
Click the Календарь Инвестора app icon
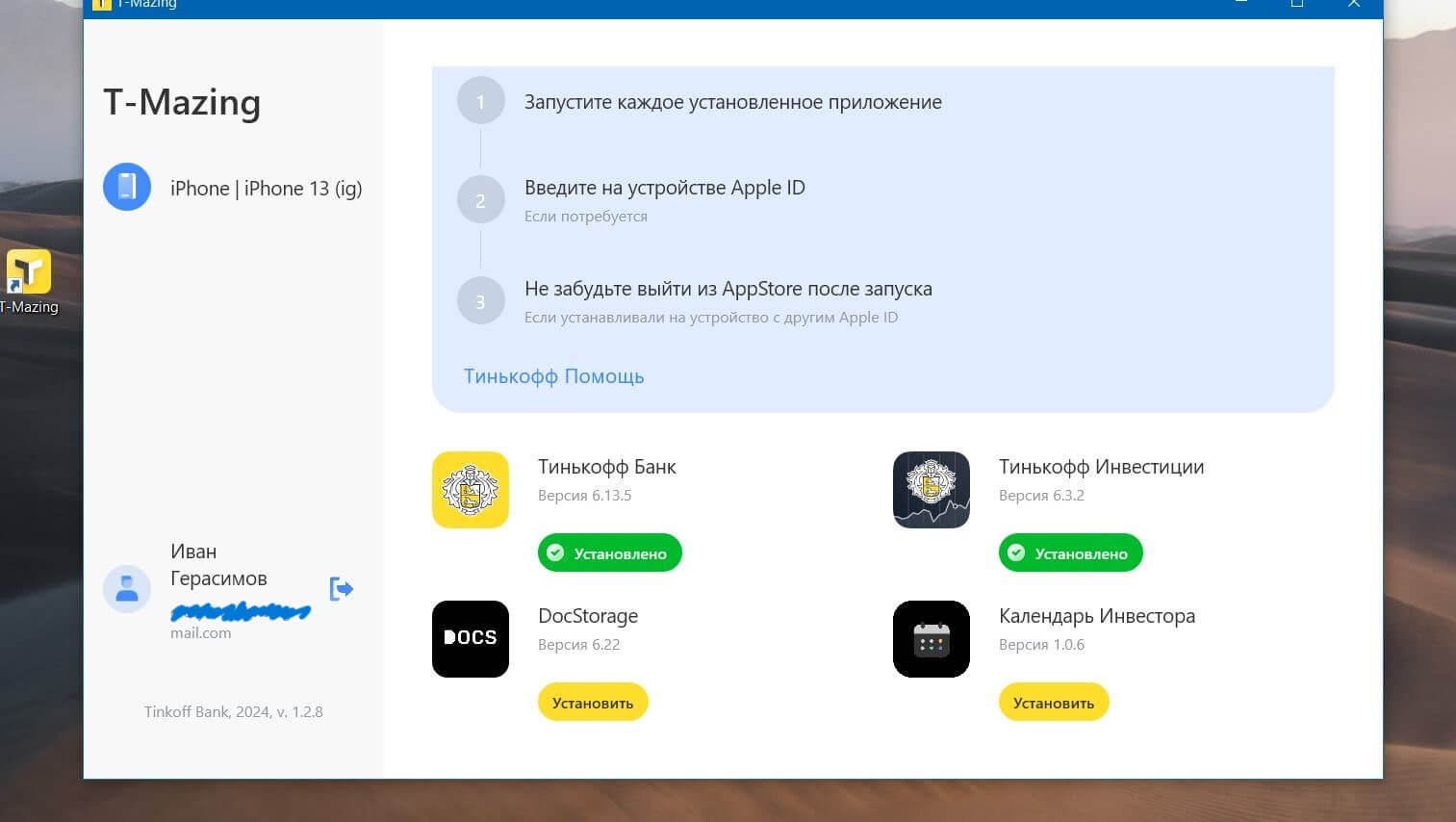(931, 639)
